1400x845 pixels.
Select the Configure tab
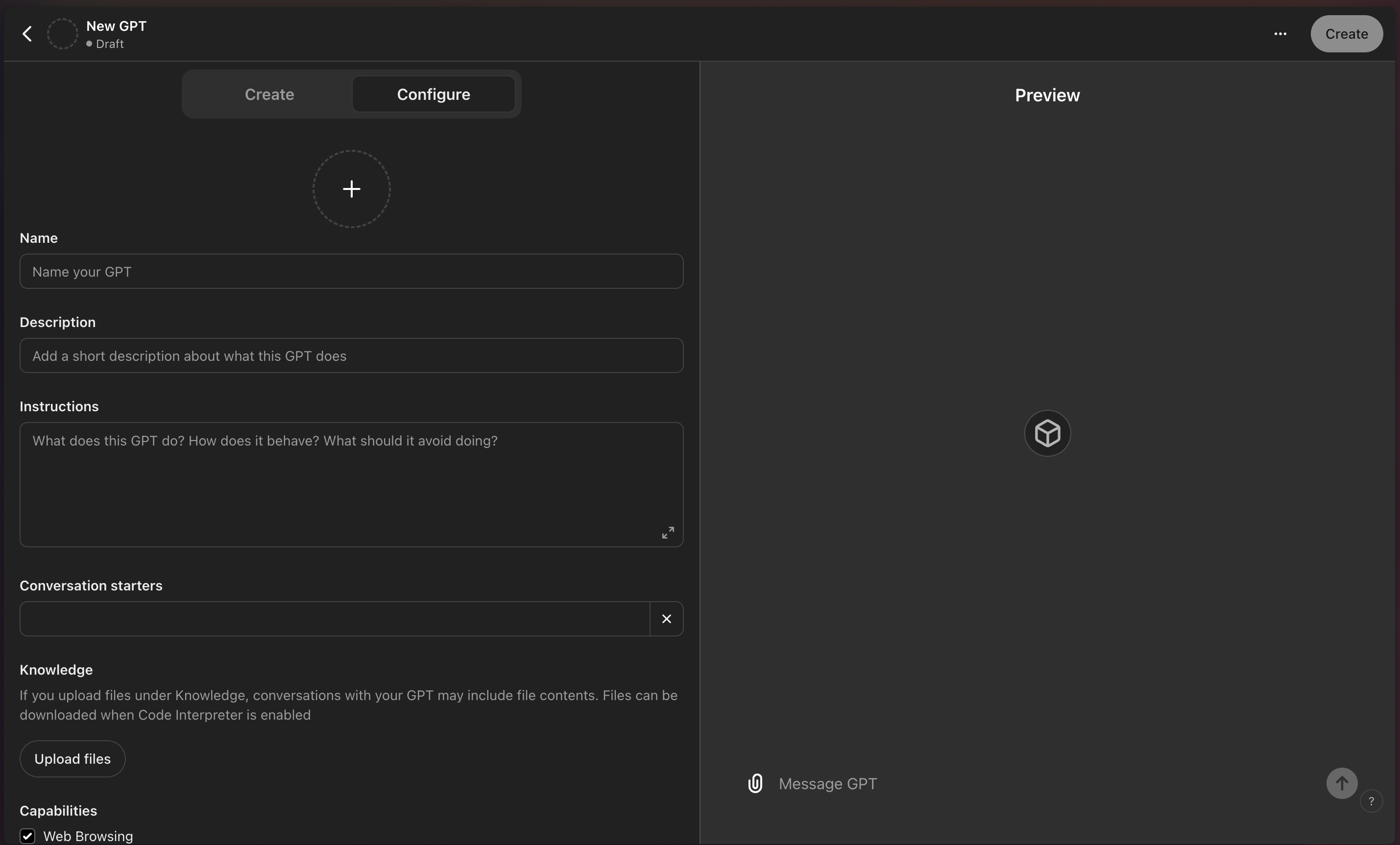[434, 94]
